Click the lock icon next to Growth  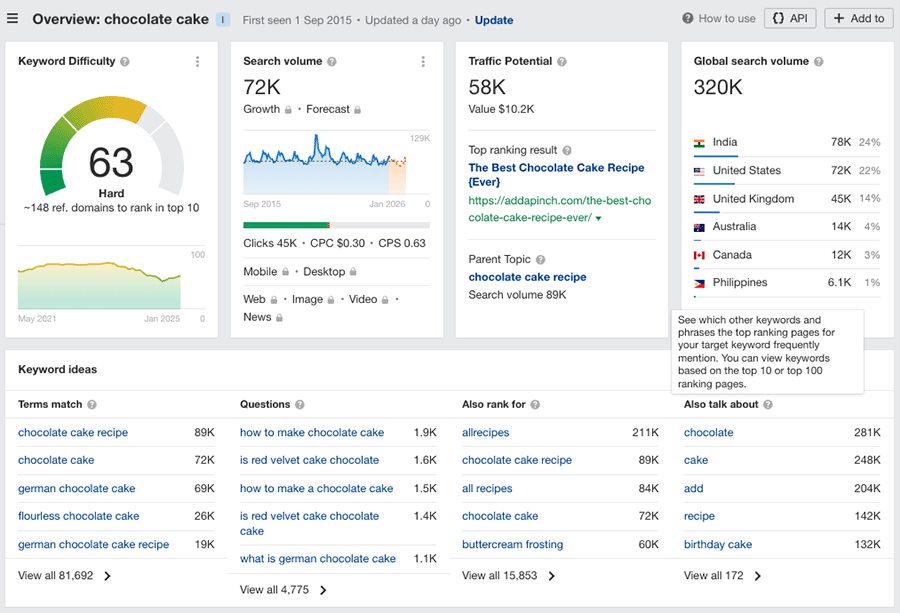point(288,110)
